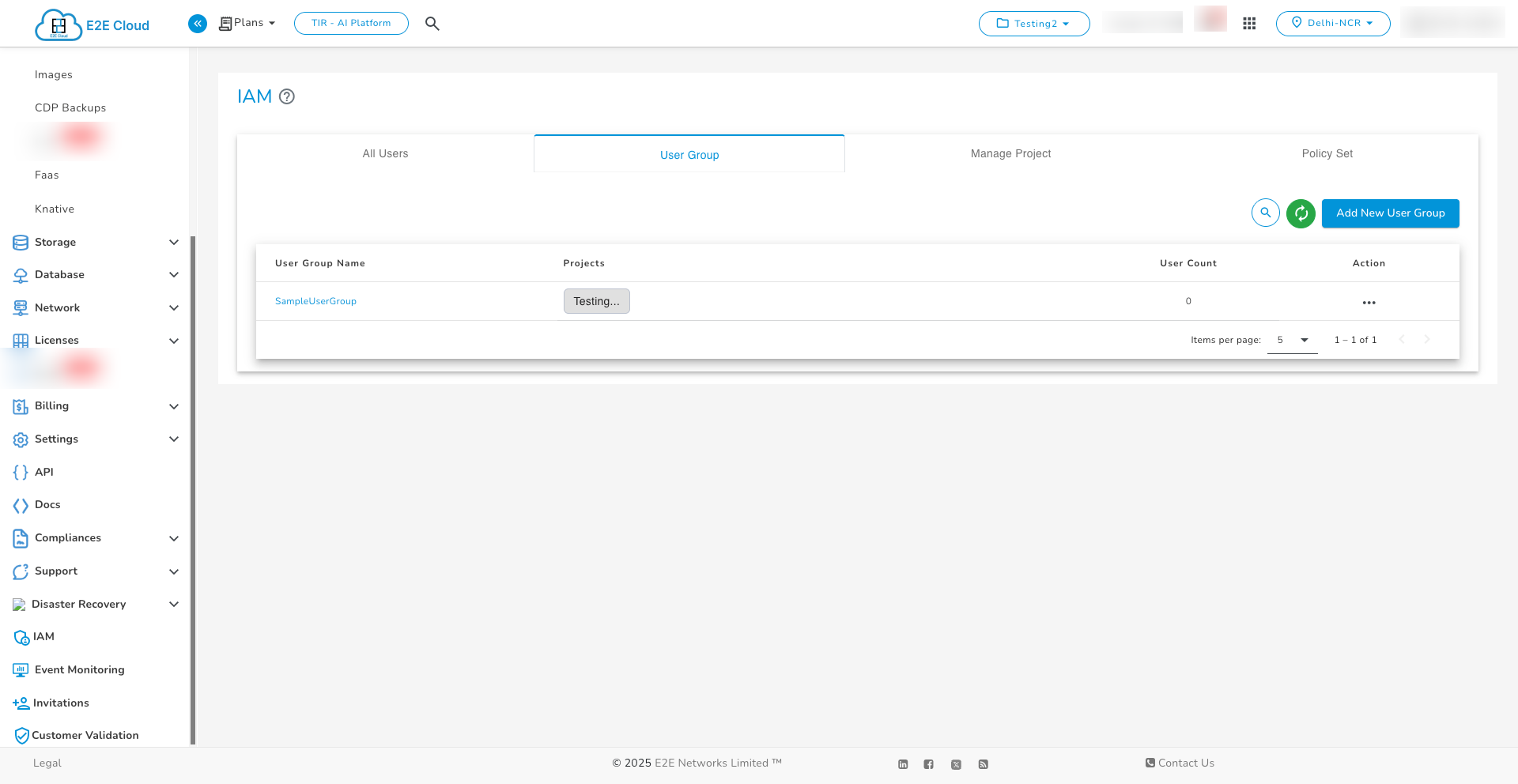Viewport: 1518px width, 784px height.
Task: Open three-dot action menu for SampleUserGroup
Action: [x=1369, y=303]
